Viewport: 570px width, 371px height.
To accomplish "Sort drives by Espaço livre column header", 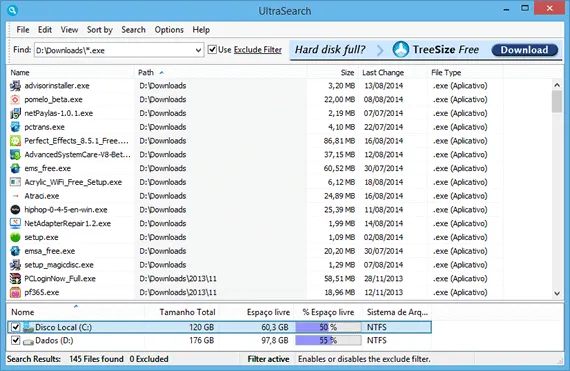I will click(x=256, y=312).
